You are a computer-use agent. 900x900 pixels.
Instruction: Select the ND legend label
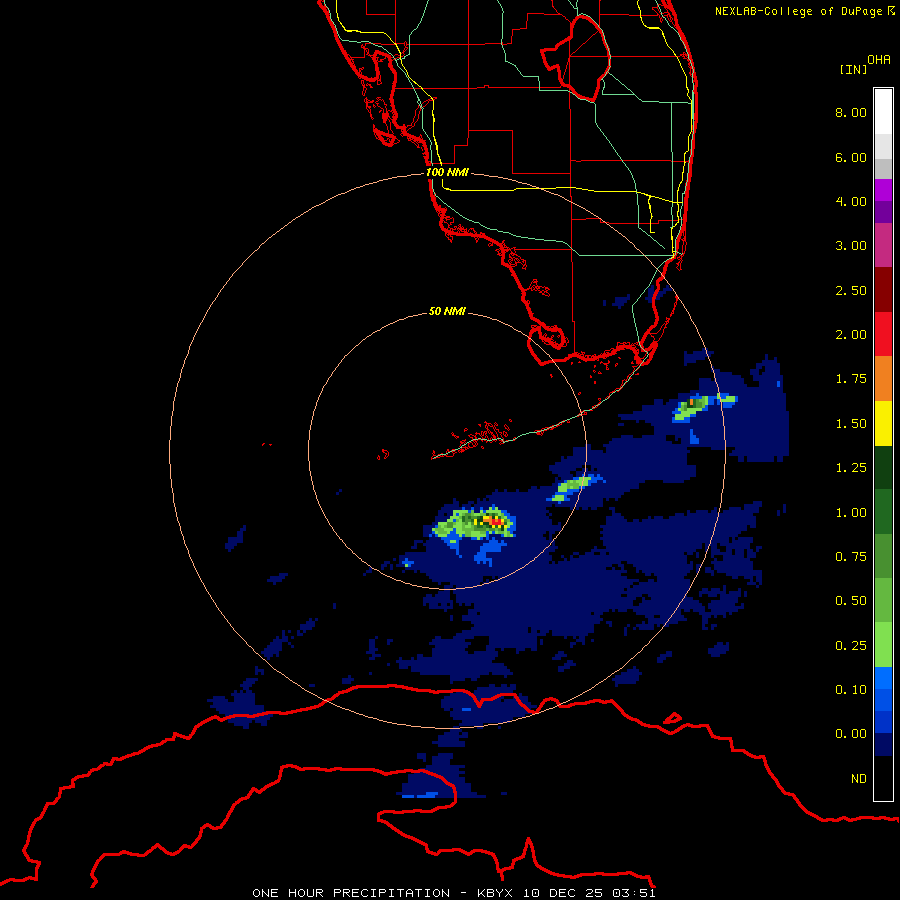859,779
